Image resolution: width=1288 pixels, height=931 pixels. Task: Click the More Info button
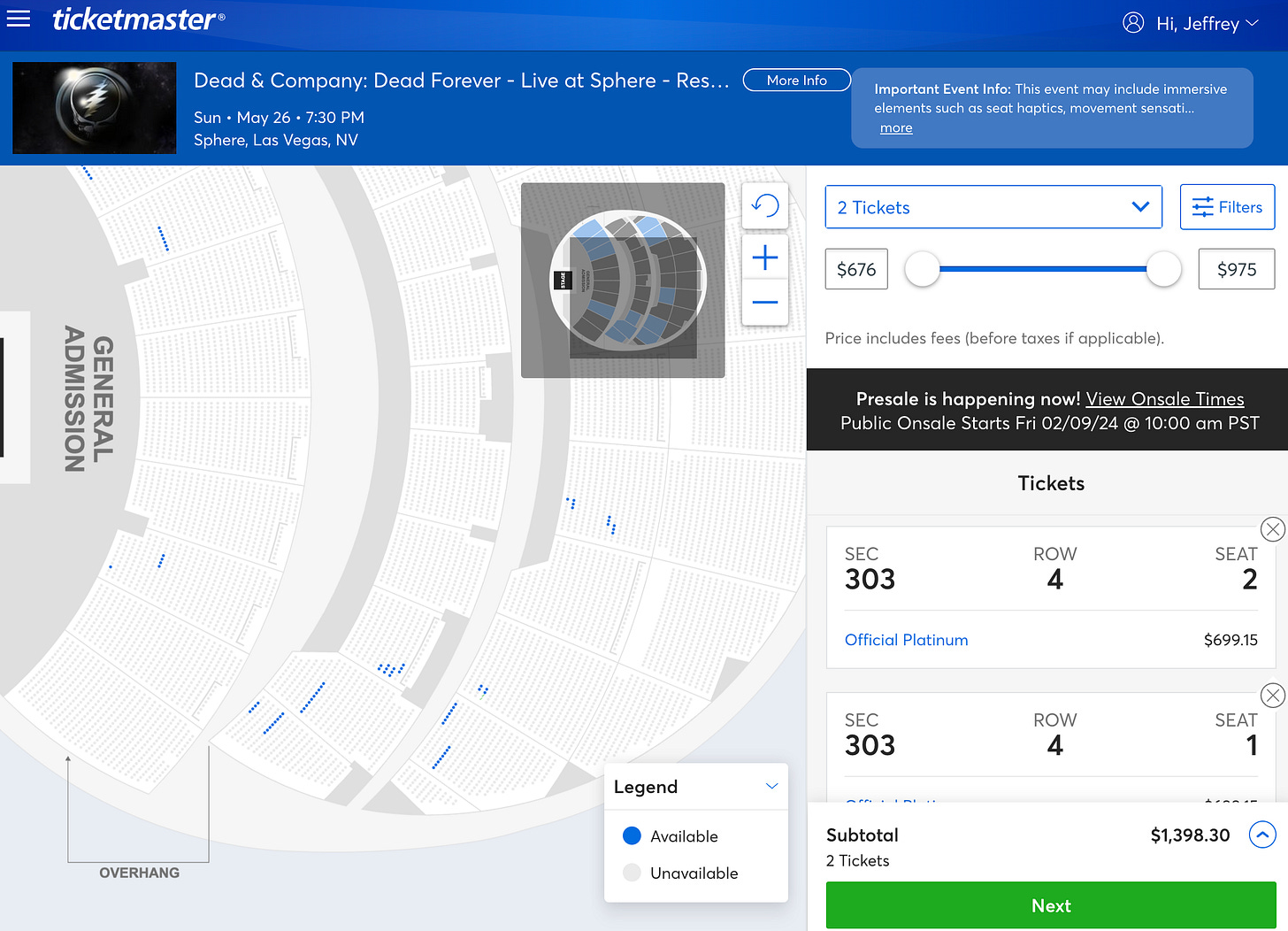(x=796, y=80)
